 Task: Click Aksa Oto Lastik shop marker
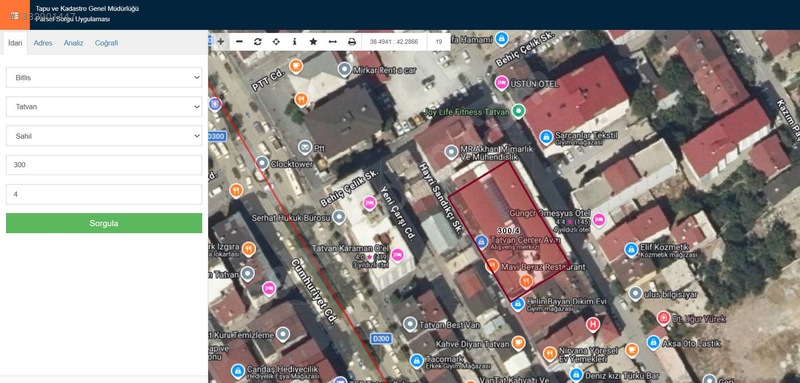pyautogui.click(x=653, y=343)
